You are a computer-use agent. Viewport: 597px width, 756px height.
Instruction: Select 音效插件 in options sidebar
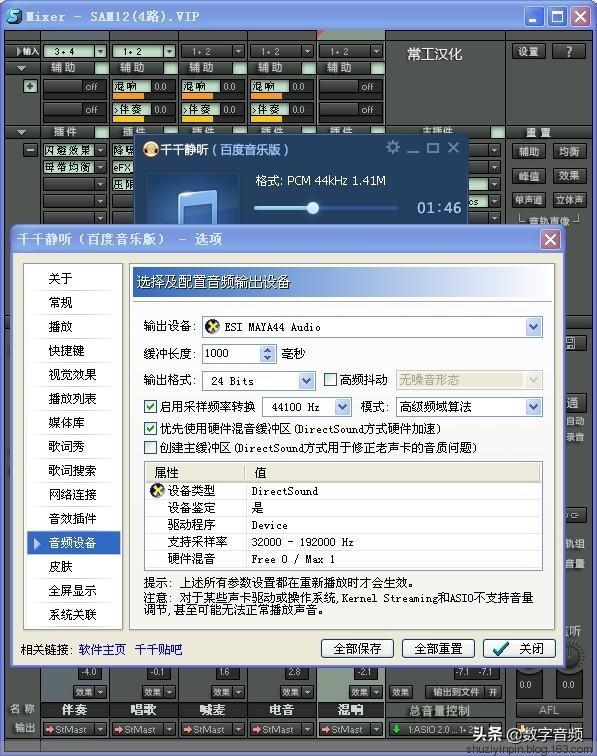[73, 519]
